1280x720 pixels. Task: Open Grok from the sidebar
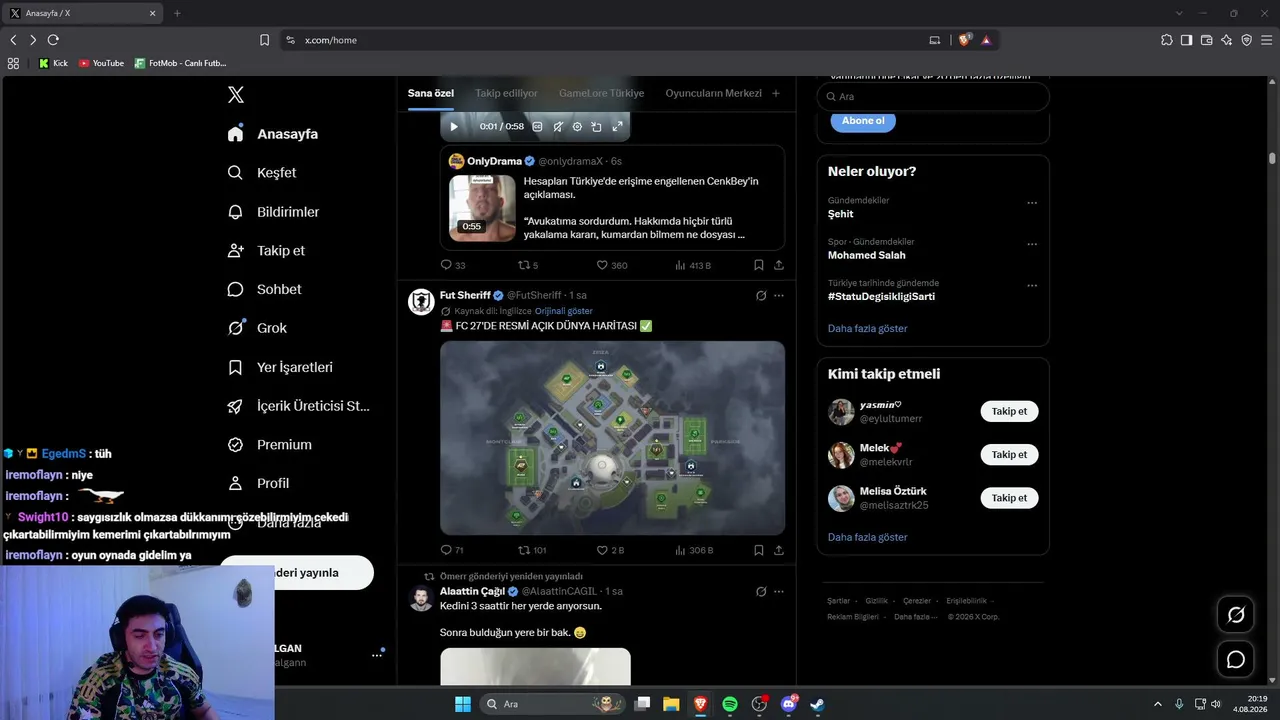click(x=257, y=328)
